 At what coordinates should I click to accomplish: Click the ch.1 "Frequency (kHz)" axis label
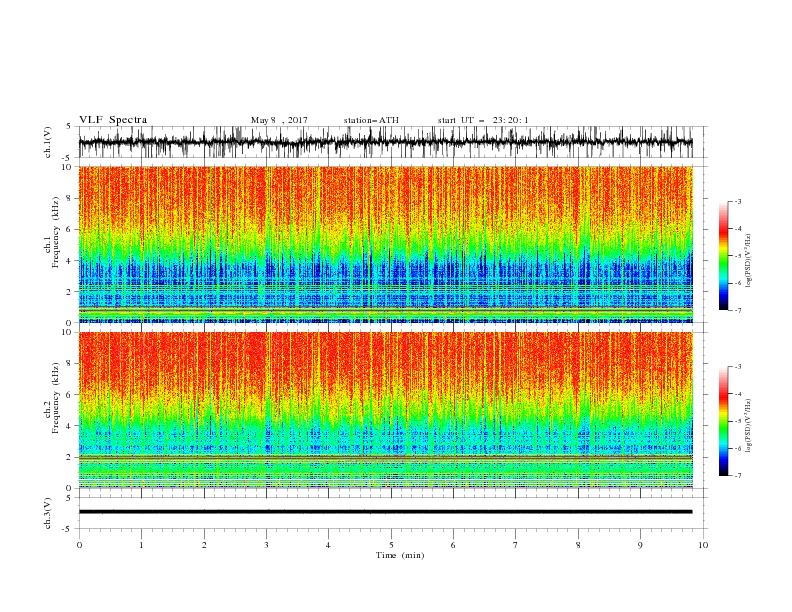point(56,232)
